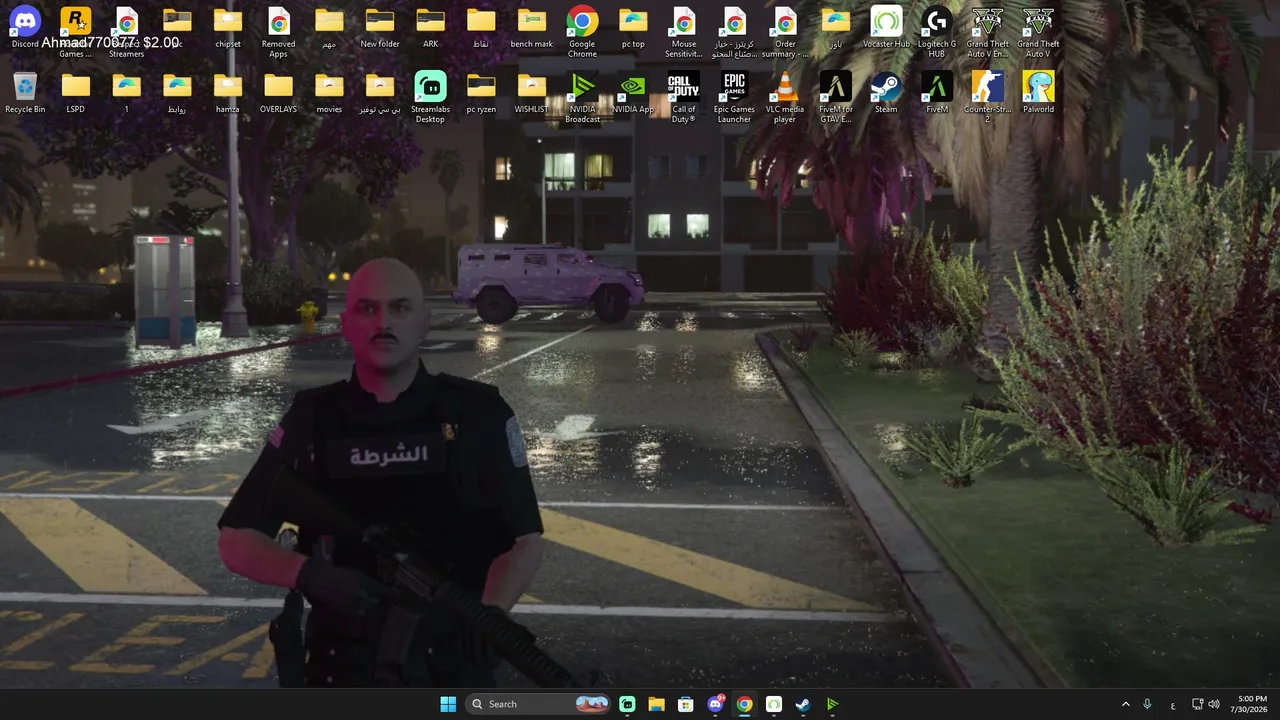Open Streamlabs from the taskbar
Image resolution: width=1280 pixels, height=720 pixels.
[627, 704]
